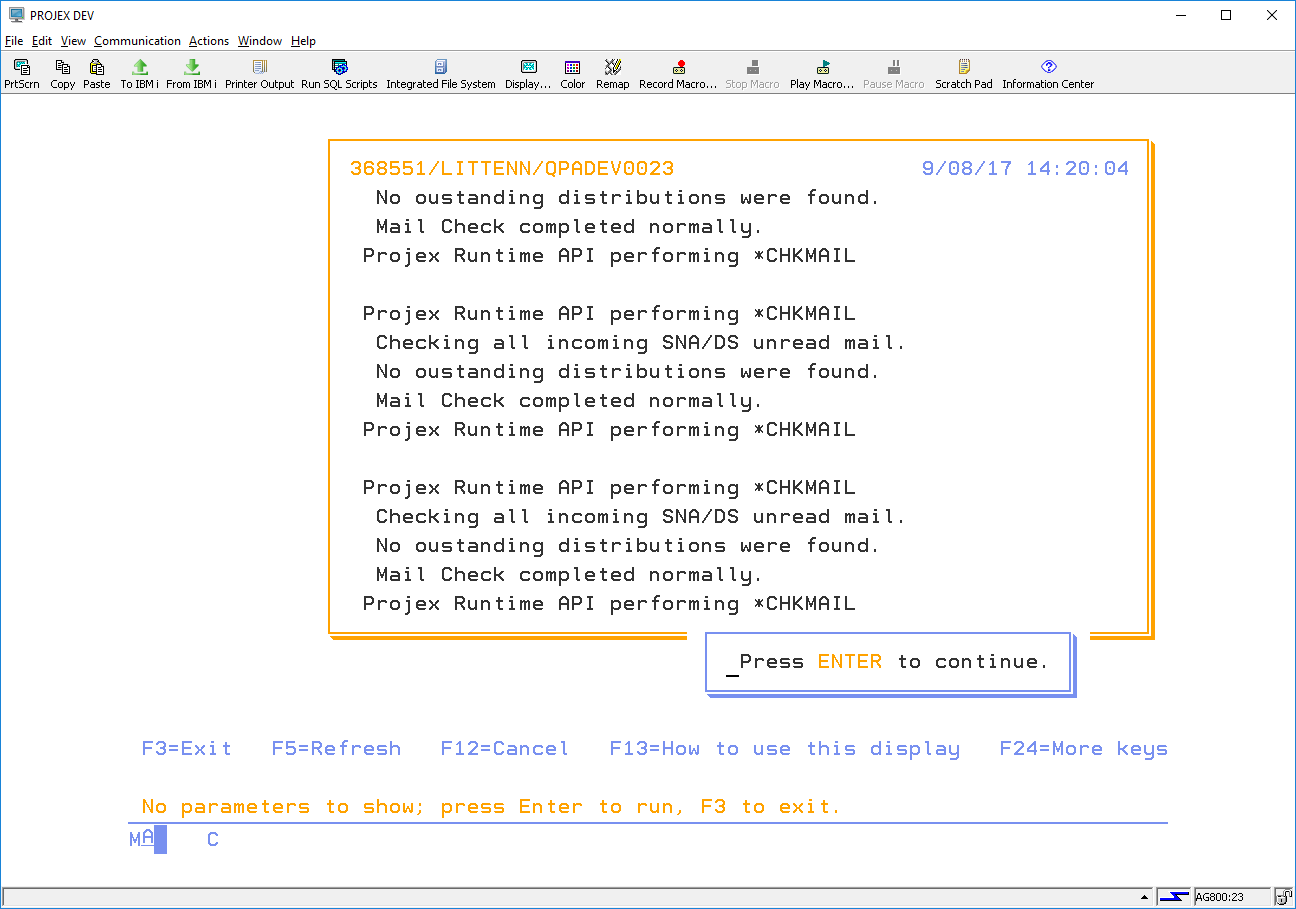
Task: Click the letter C on the command line
Action: [213, 840]
